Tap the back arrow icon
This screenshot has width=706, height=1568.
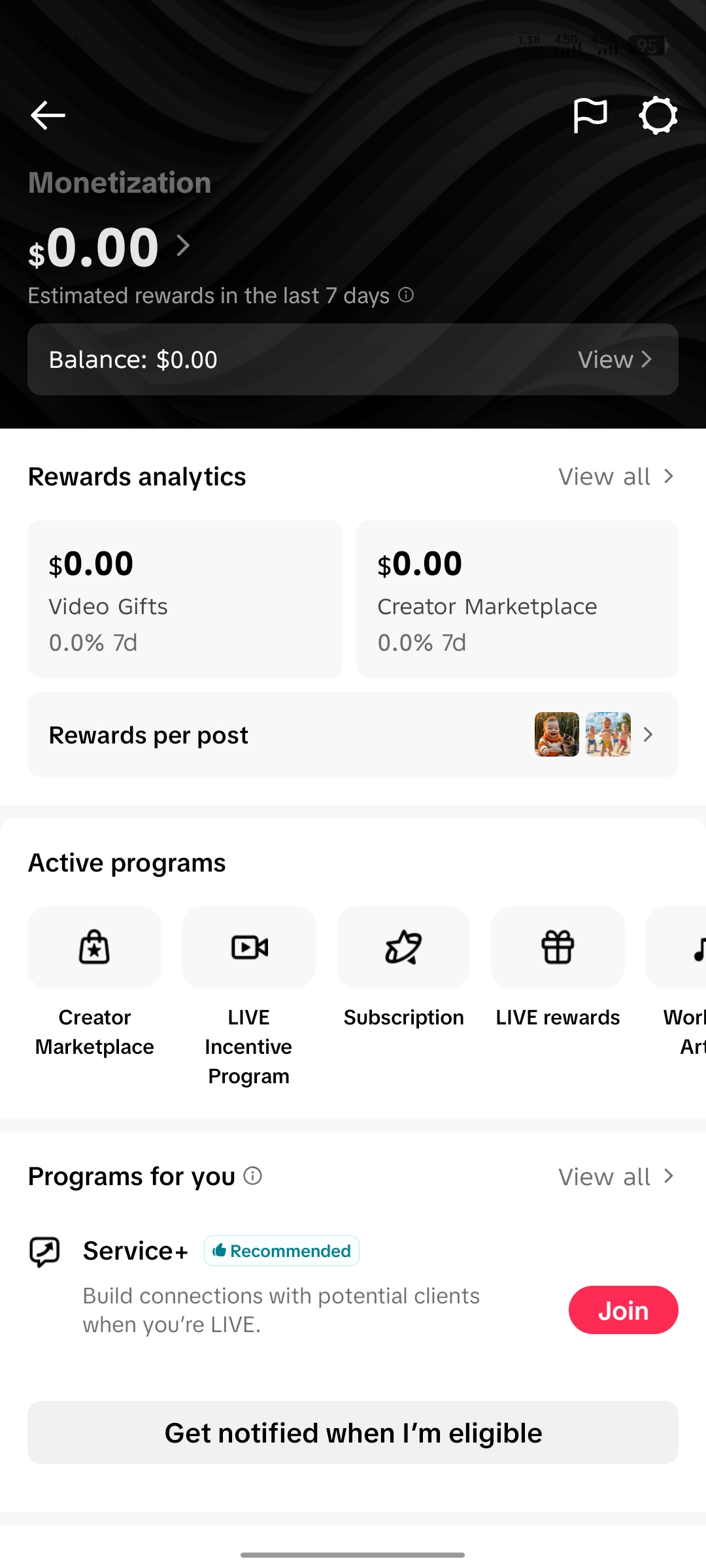[x=48, y=116]
